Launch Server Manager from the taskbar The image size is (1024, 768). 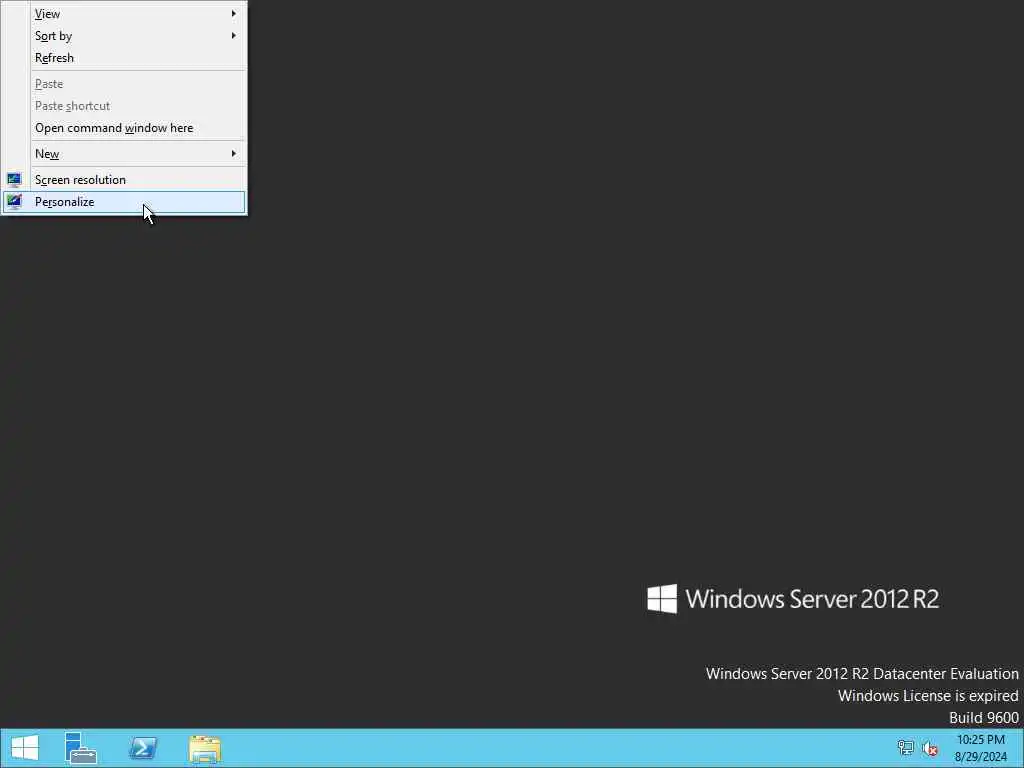pos(81,748)
